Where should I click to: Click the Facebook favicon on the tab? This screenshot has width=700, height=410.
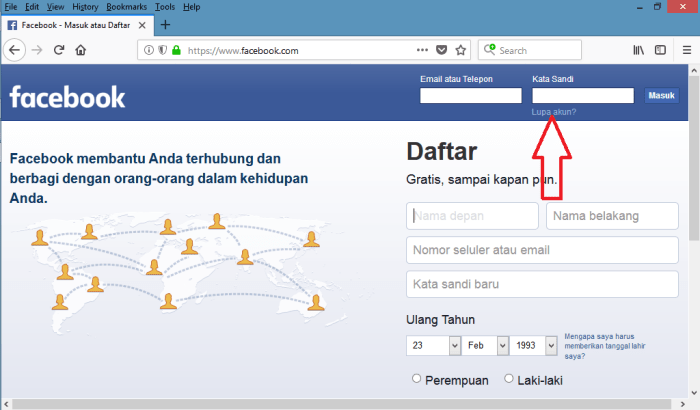point(12,25)
